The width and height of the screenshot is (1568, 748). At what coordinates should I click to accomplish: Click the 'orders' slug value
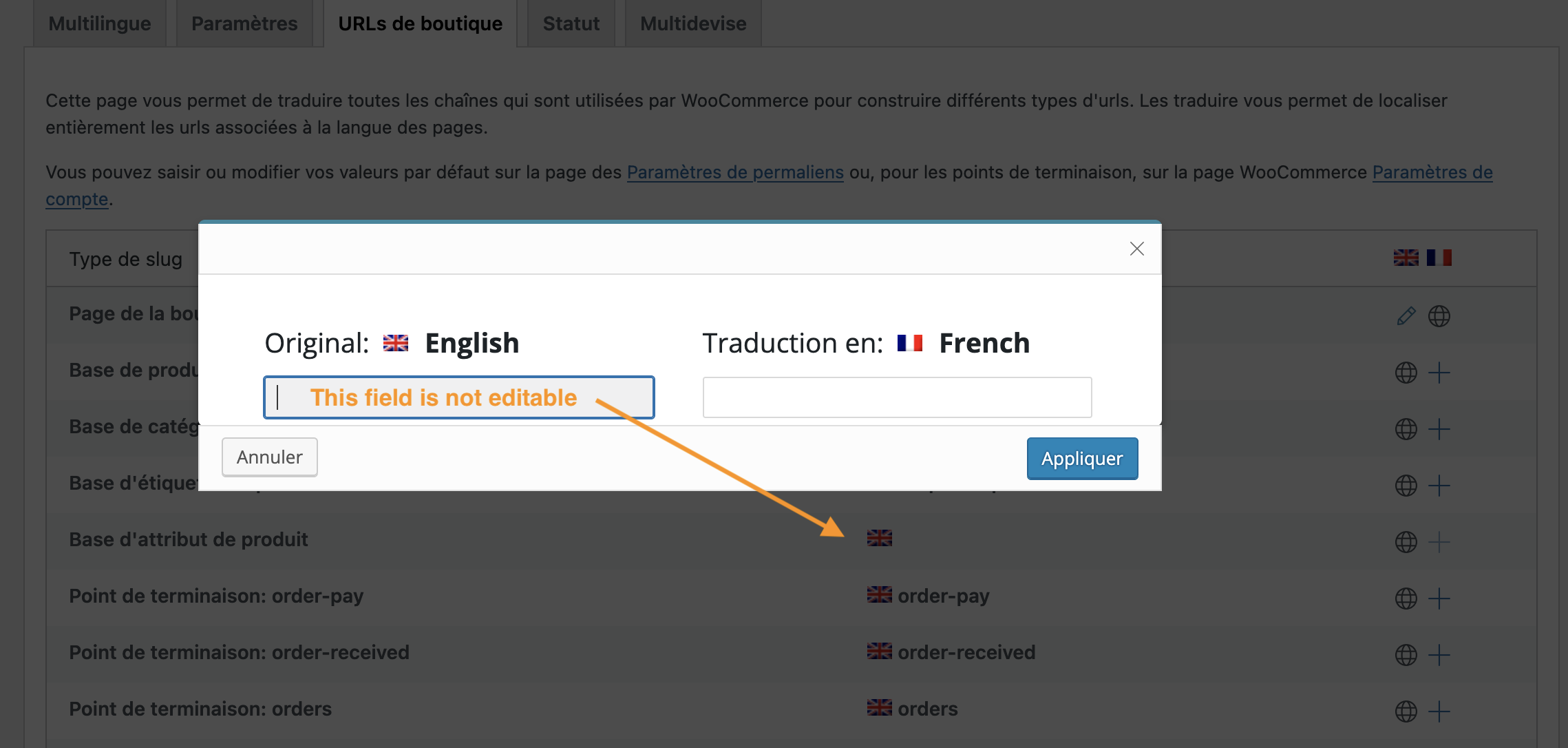click(927, 709)
